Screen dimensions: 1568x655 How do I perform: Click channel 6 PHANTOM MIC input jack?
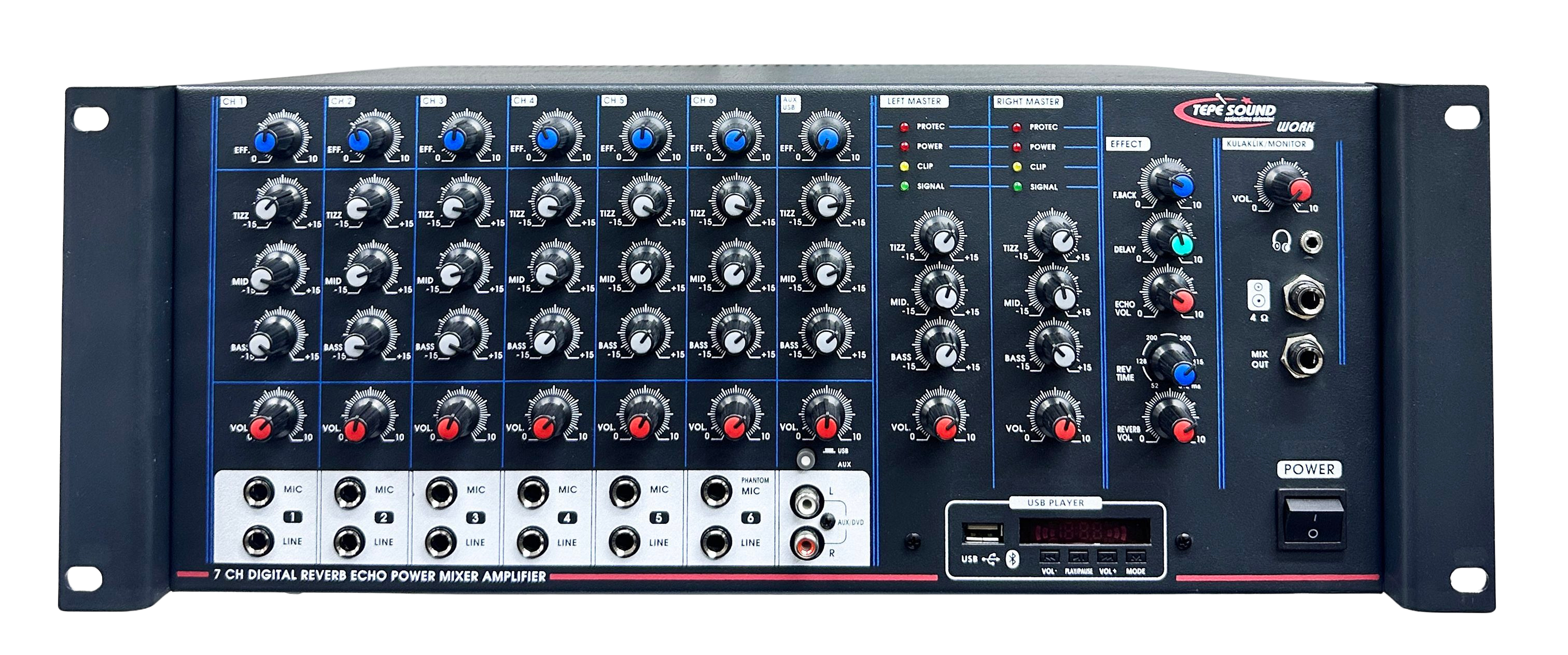pyautogui.click(x=716, y=491)
